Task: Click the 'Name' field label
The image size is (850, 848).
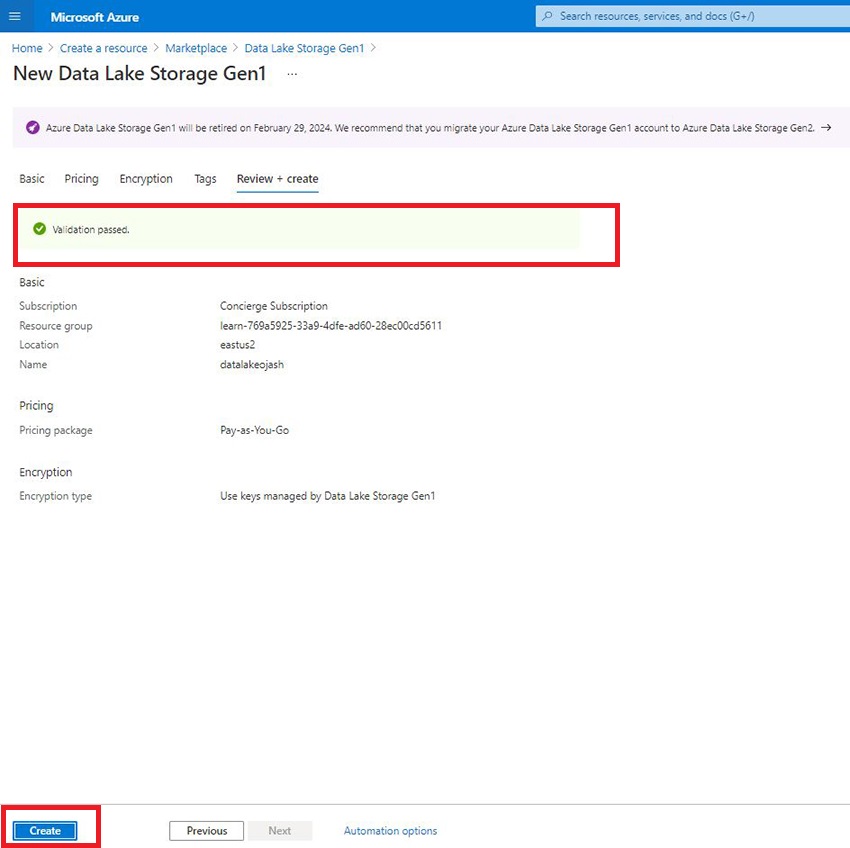Action: coord(33,365)
